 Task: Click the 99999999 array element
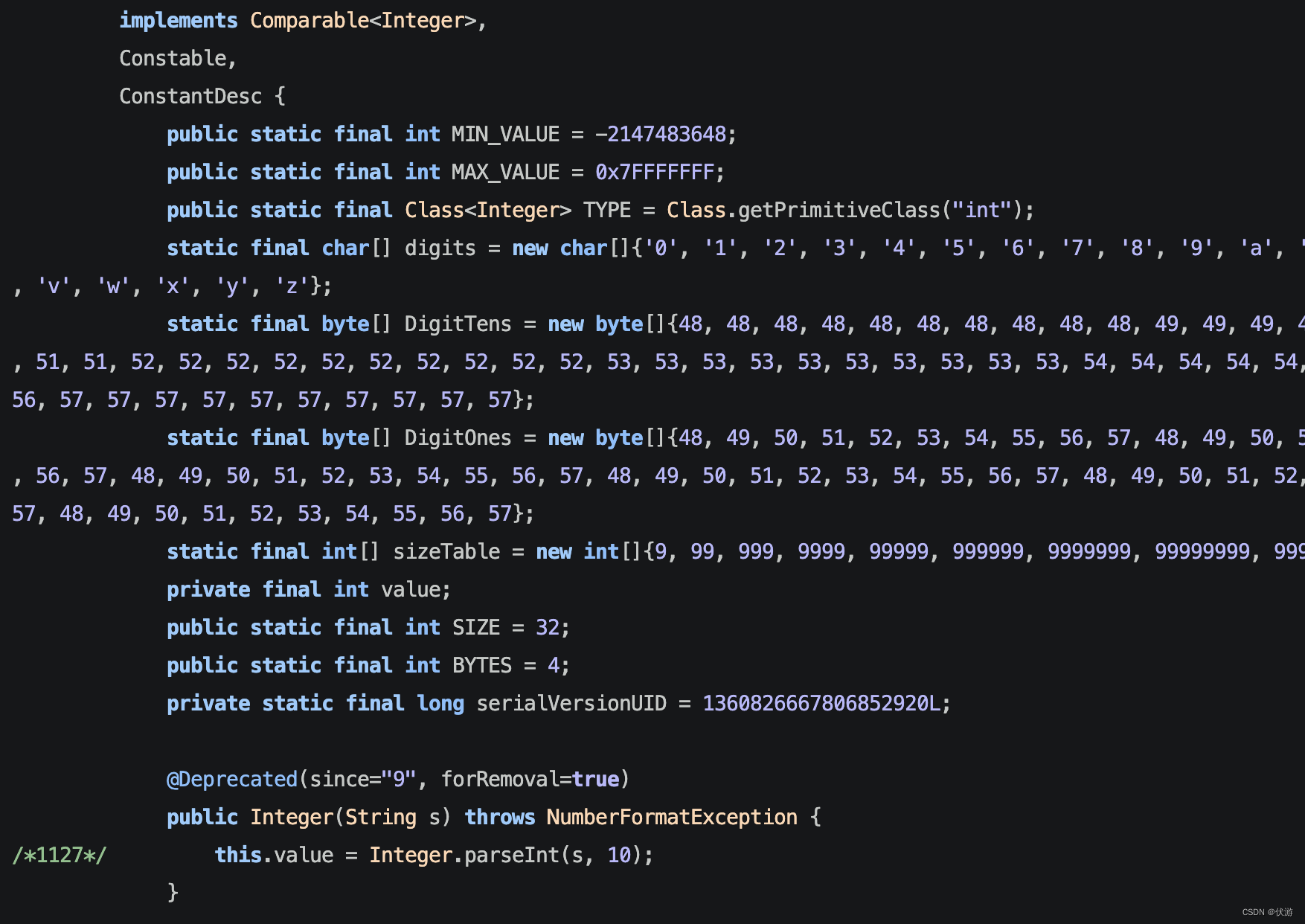pyautogui.click(x=1202, y=551)
